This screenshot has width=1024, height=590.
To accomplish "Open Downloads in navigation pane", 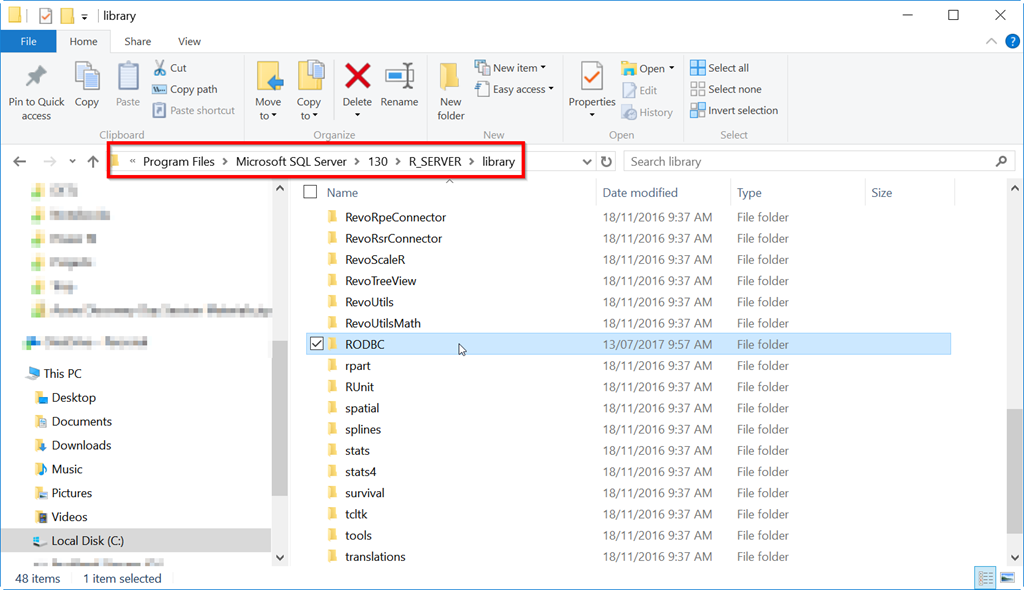I will (82, 445).
